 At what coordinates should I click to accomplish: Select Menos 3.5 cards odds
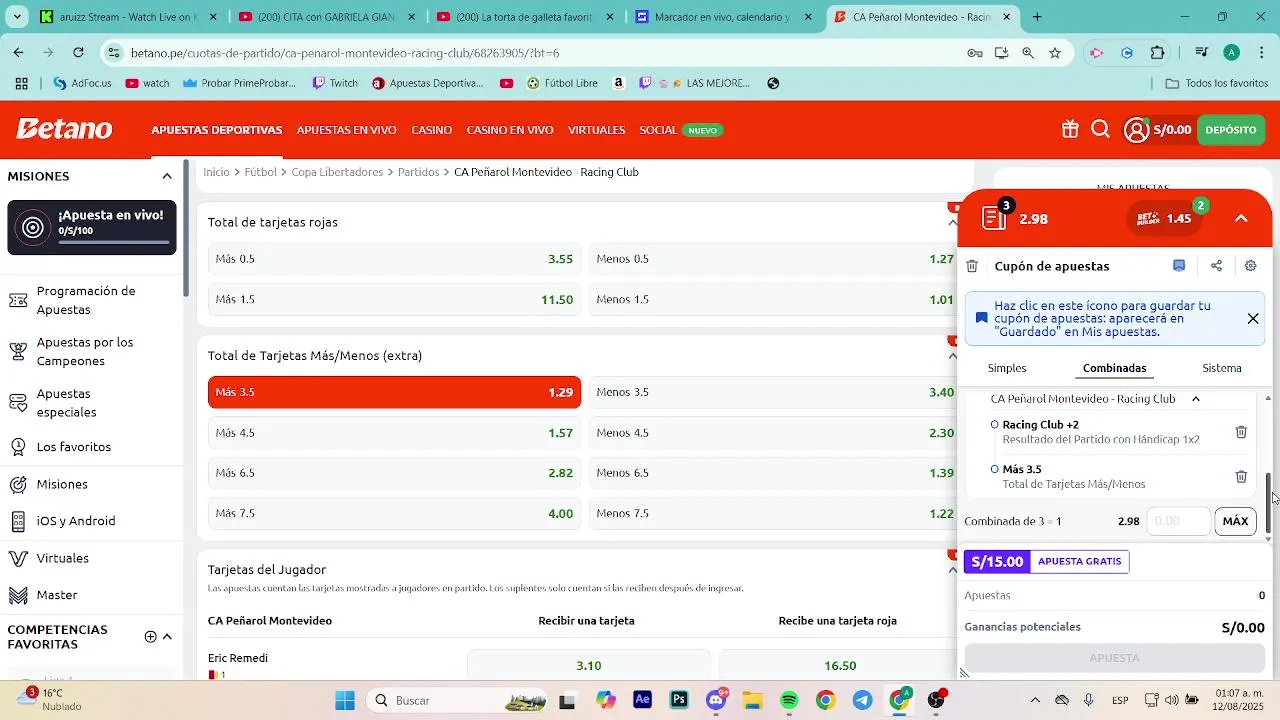[x=775, y=392]
